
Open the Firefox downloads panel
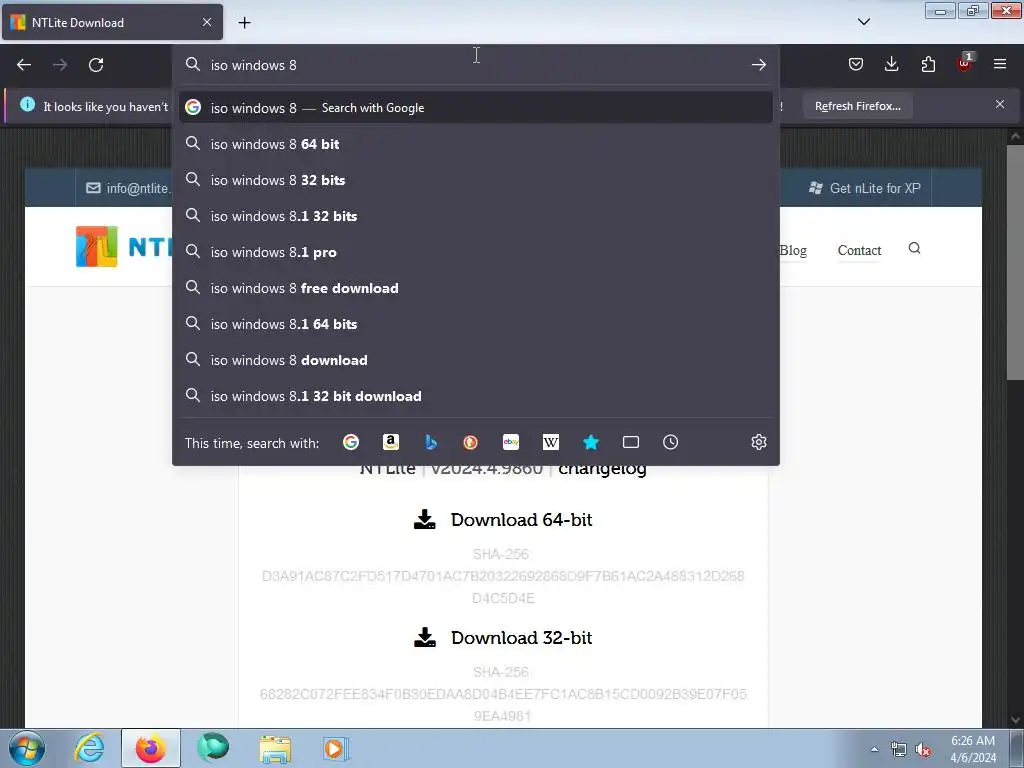coord(891,64)
